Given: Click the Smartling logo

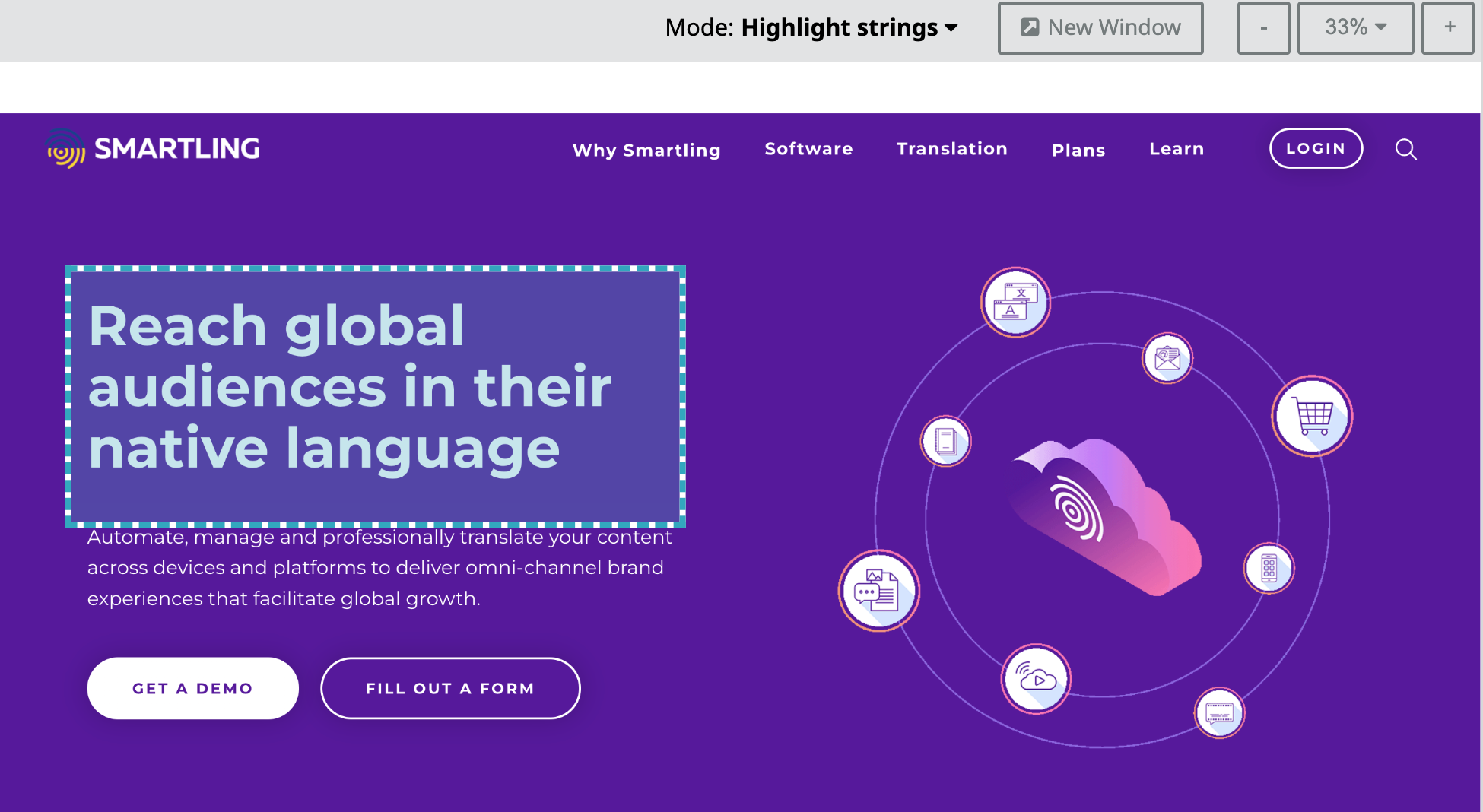Looking at the screenshot, I should click(152, 148).
